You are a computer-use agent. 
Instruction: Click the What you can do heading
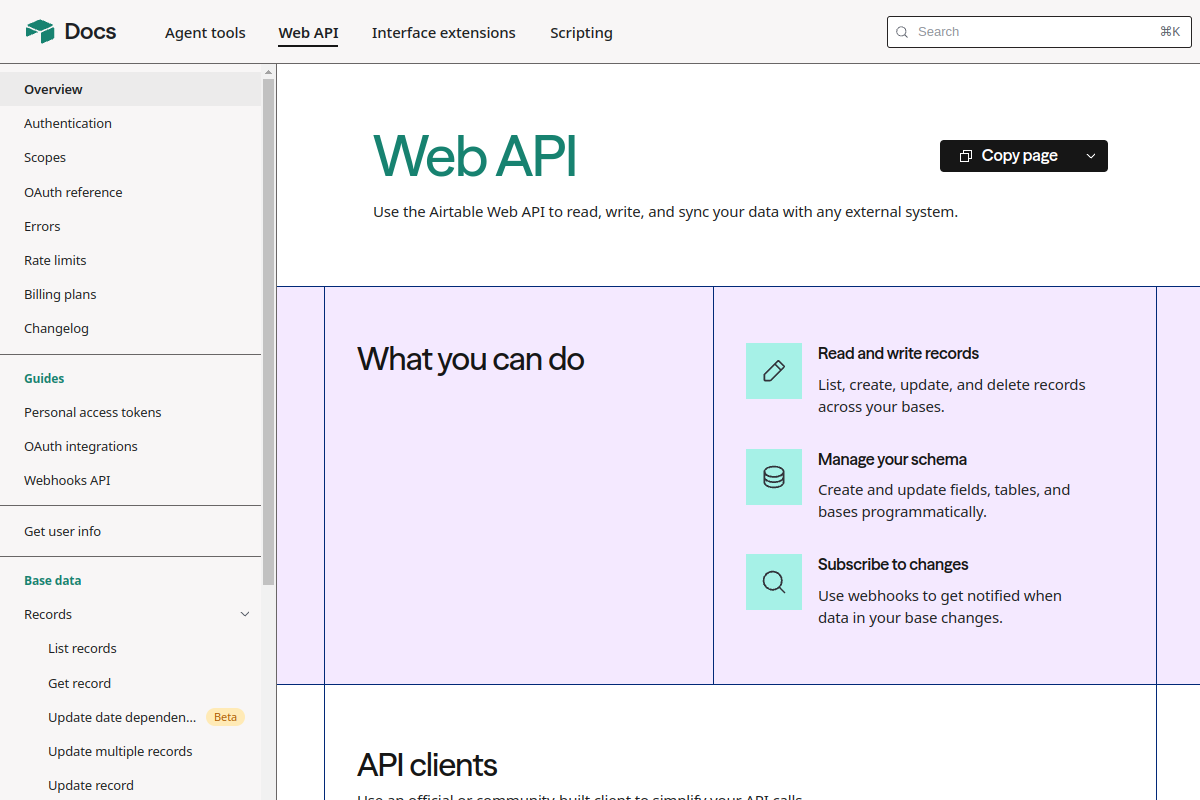point(471,358)
